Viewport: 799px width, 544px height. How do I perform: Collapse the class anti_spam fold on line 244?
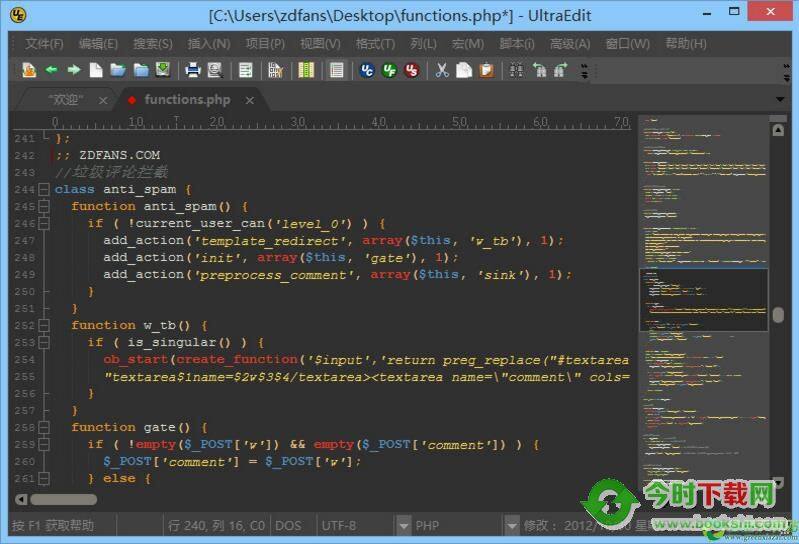44,189
